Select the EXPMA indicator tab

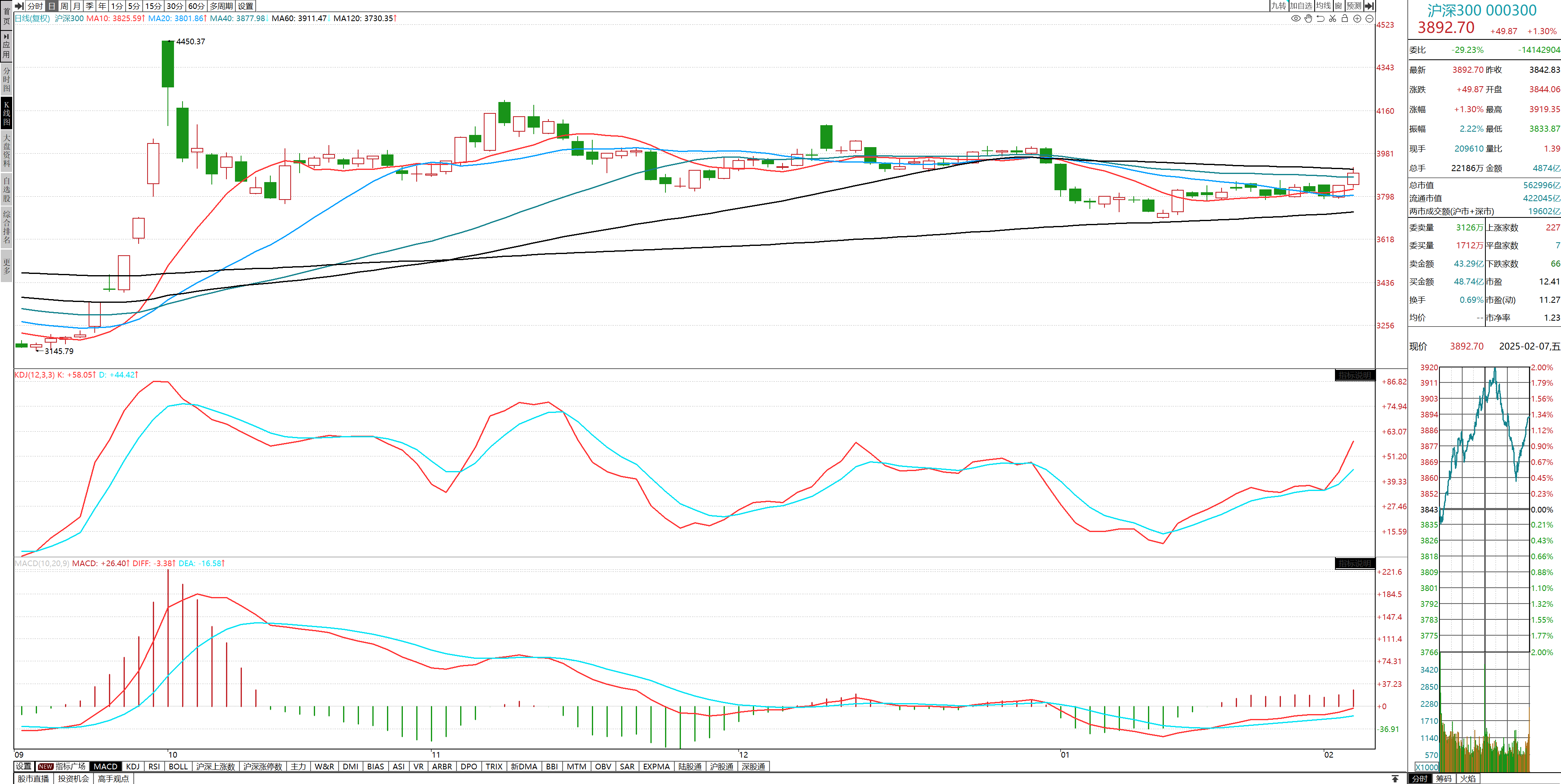pyautogui.click(x=656, y=767)
